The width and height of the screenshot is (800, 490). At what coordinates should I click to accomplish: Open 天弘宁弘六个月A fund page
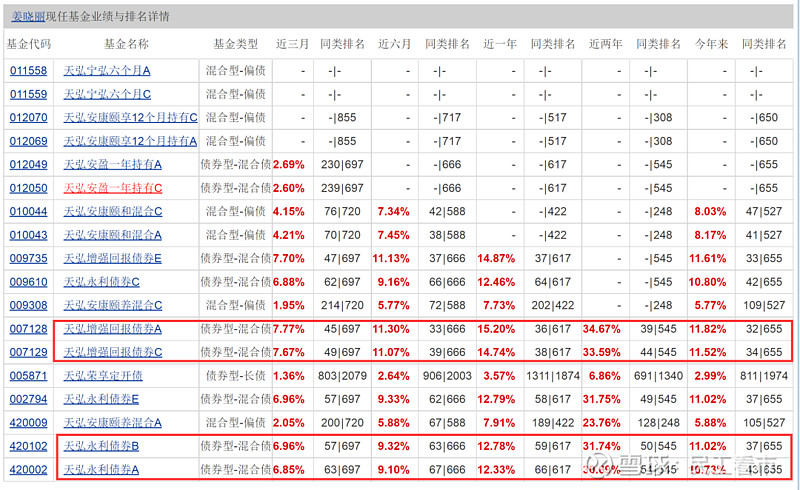107,70
